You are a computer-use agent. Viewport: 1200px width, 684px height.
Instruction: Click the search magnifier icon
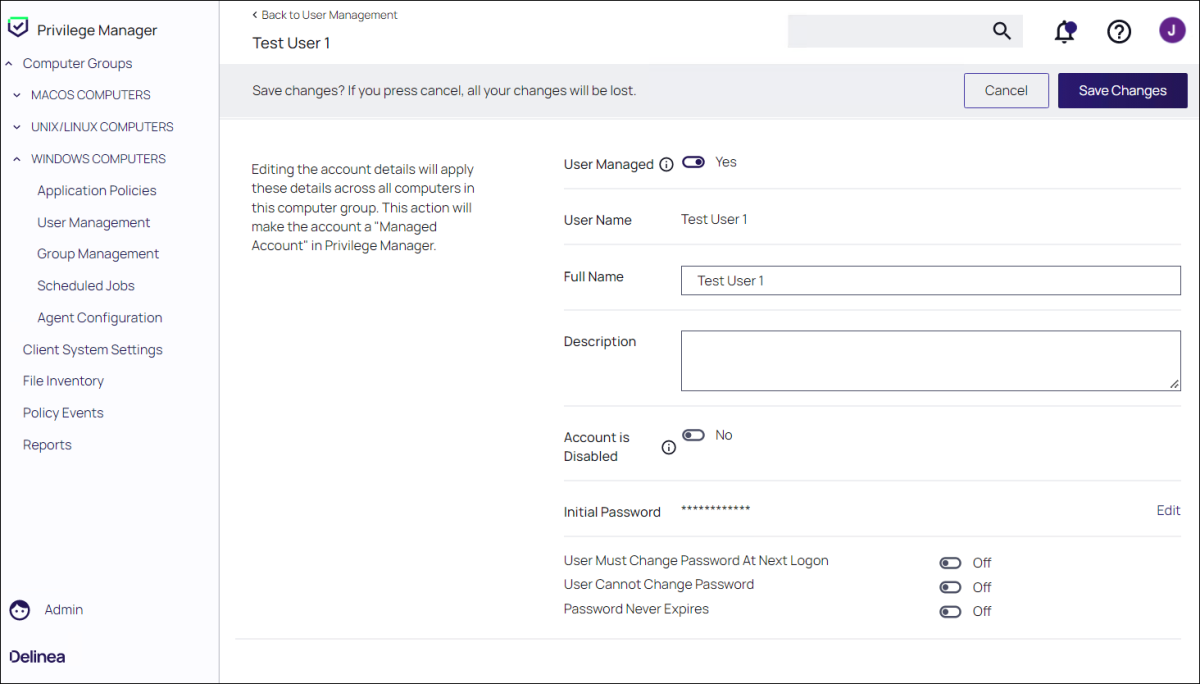[x=1001, y=31]
